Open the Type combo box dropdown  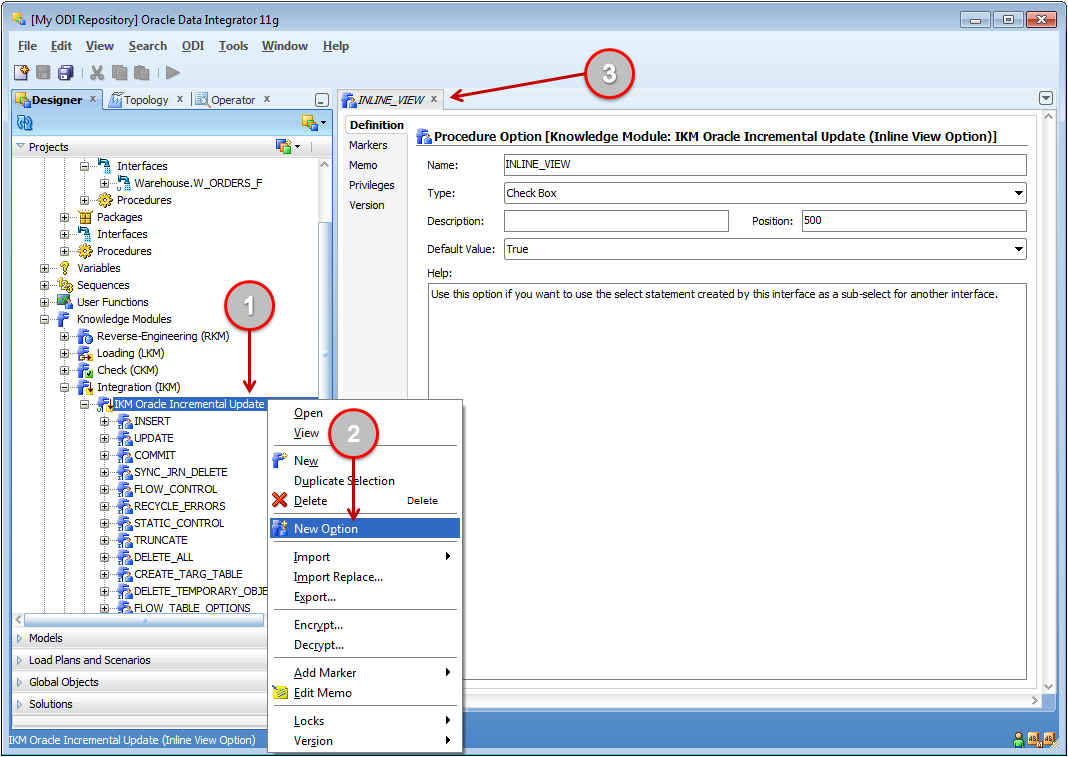[1018, 193]
